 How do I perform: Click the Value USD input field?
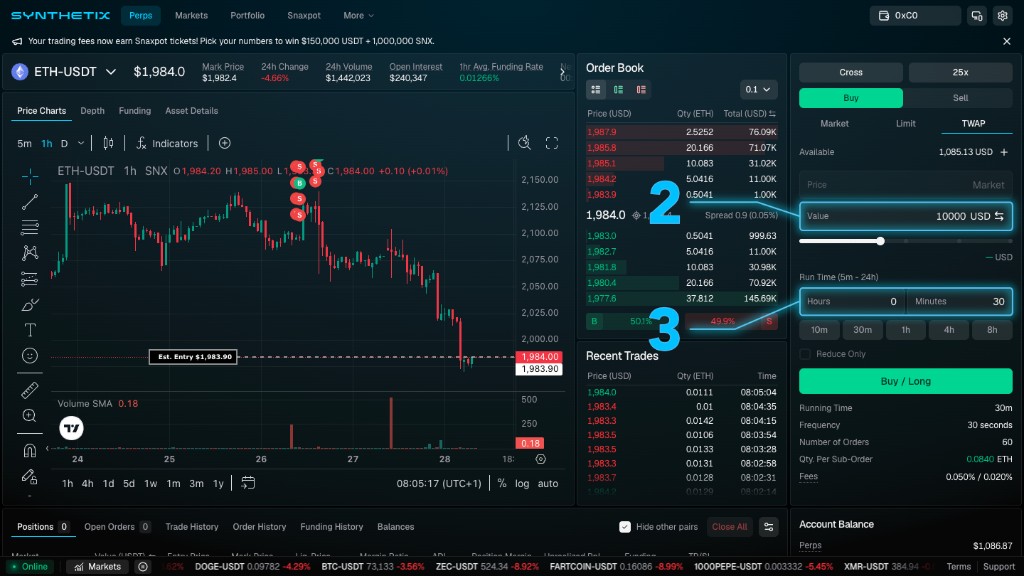tap(906, 216)
